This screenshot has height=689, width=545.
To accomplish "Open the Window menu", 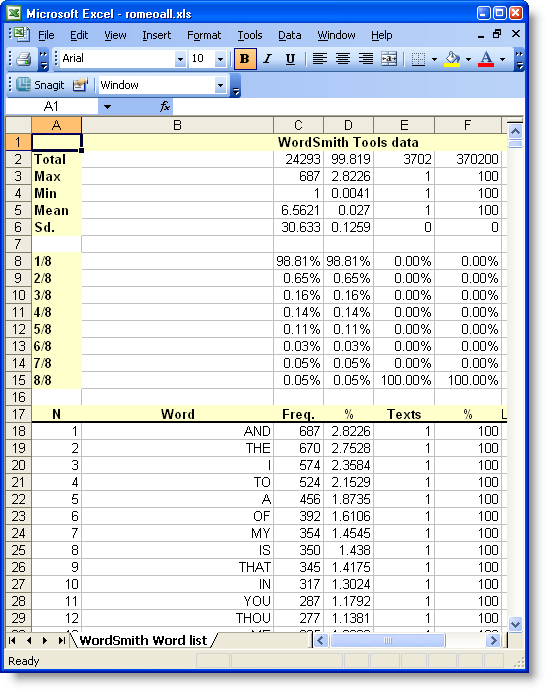I will [x=336, y=35].
